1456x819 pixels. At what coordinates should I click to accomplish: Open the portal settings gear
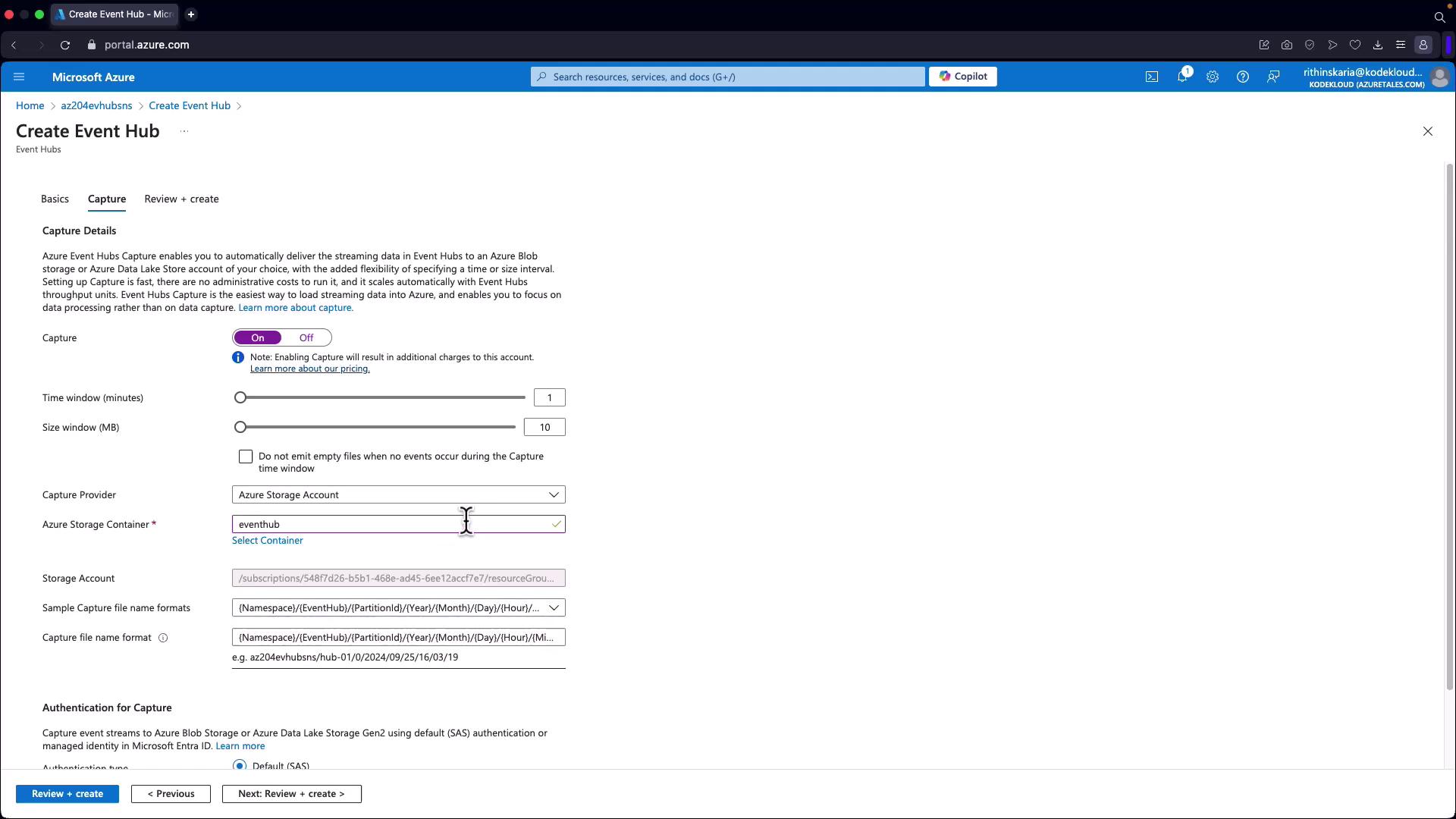point(1212,77)
